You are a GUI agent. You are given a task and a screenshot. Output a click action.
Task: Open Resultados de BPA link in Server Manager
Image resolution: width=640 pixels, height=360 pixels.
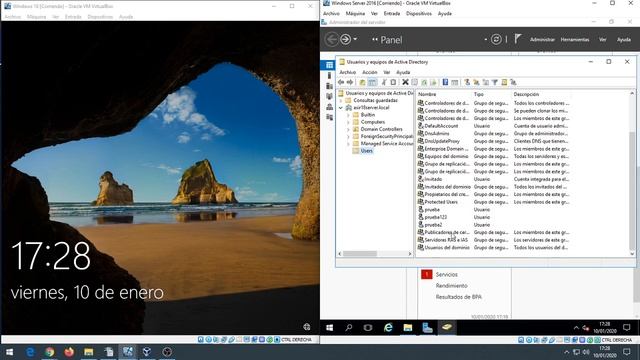(x=458, y=297)
